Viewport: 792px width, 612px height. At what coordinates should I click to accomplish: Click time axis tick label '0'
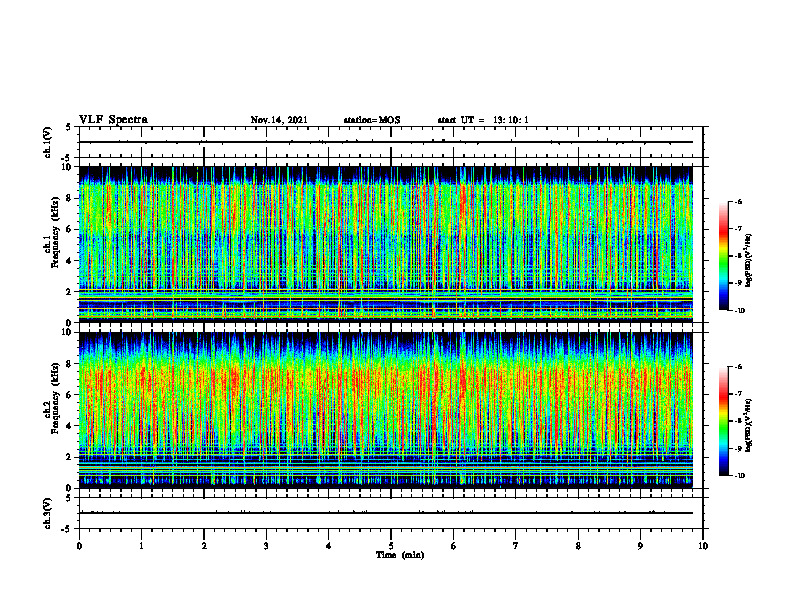click(x=79, y=546)
